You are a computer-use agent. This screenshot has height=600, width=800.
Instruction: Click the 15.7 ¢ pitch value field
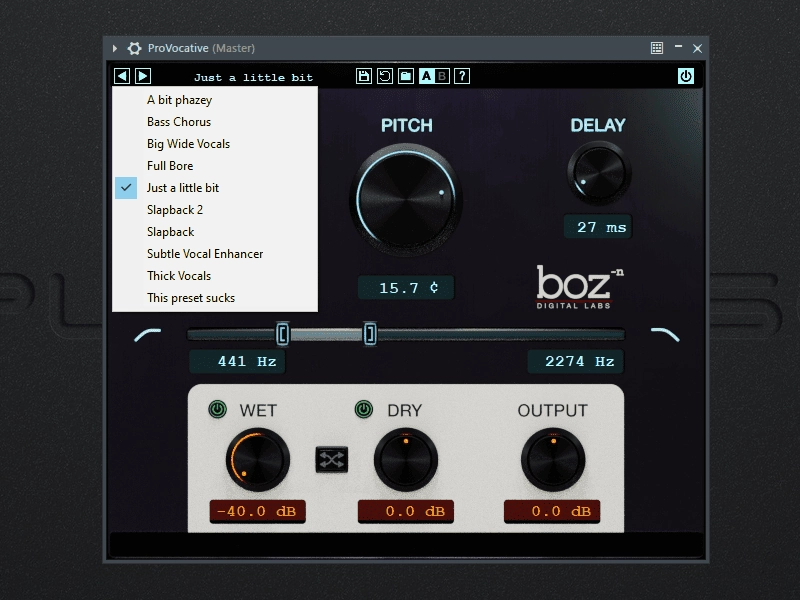point(406,288)
